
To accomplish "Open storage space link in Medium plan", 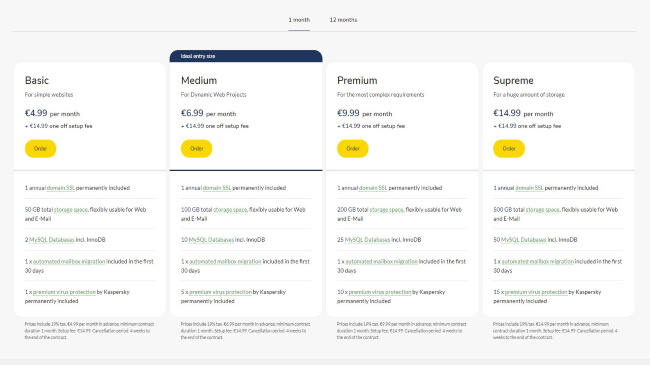I will pyautogui.click(x=230, y=210).
